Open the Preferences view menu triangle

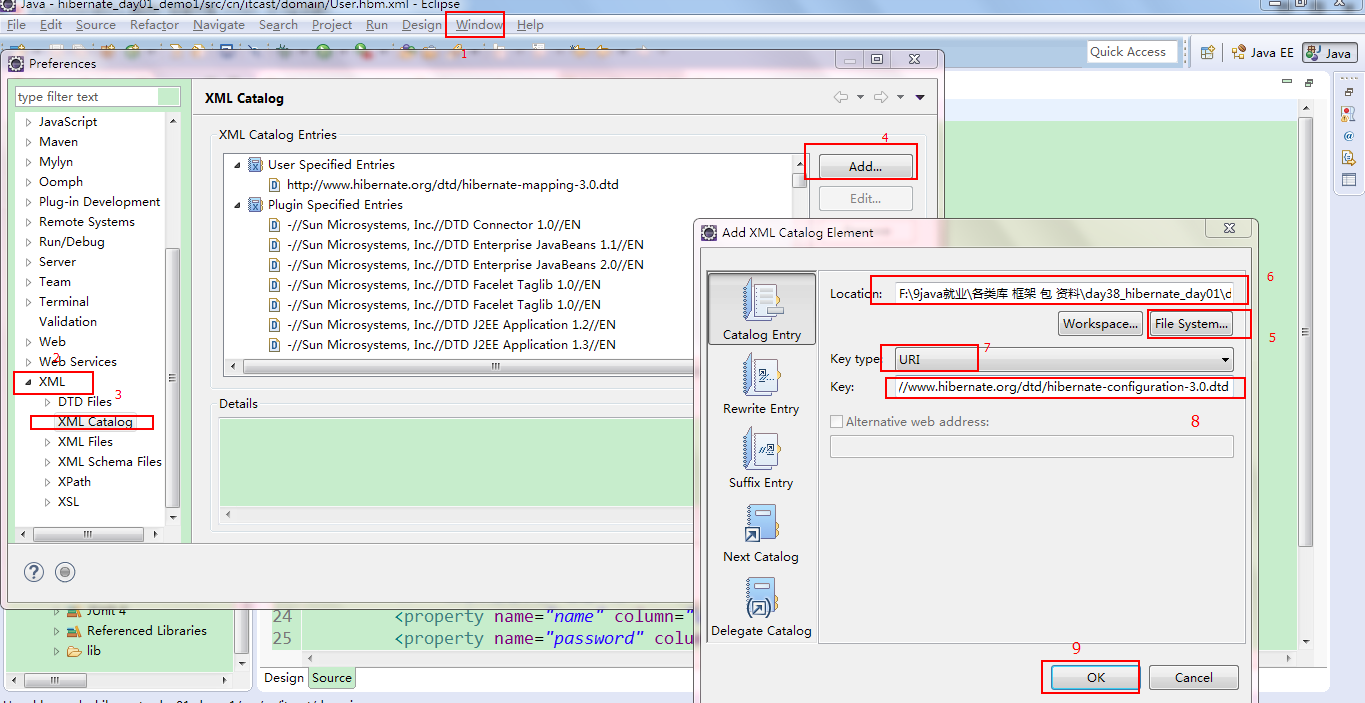tap(920, 97)
